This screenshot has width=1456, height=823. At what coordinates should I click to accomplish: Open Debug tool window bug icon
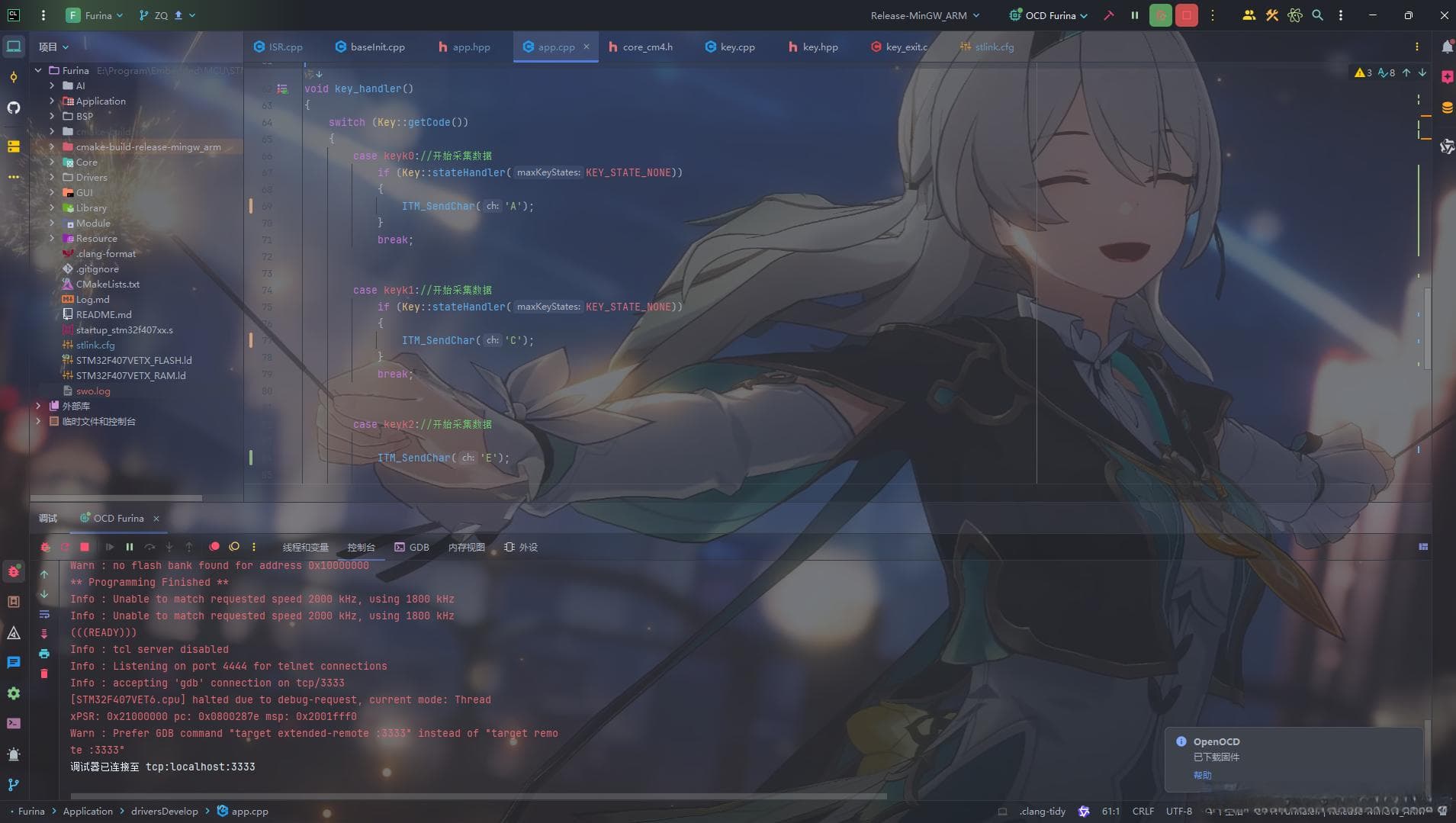pyautogui.click(x=14, y=571)
